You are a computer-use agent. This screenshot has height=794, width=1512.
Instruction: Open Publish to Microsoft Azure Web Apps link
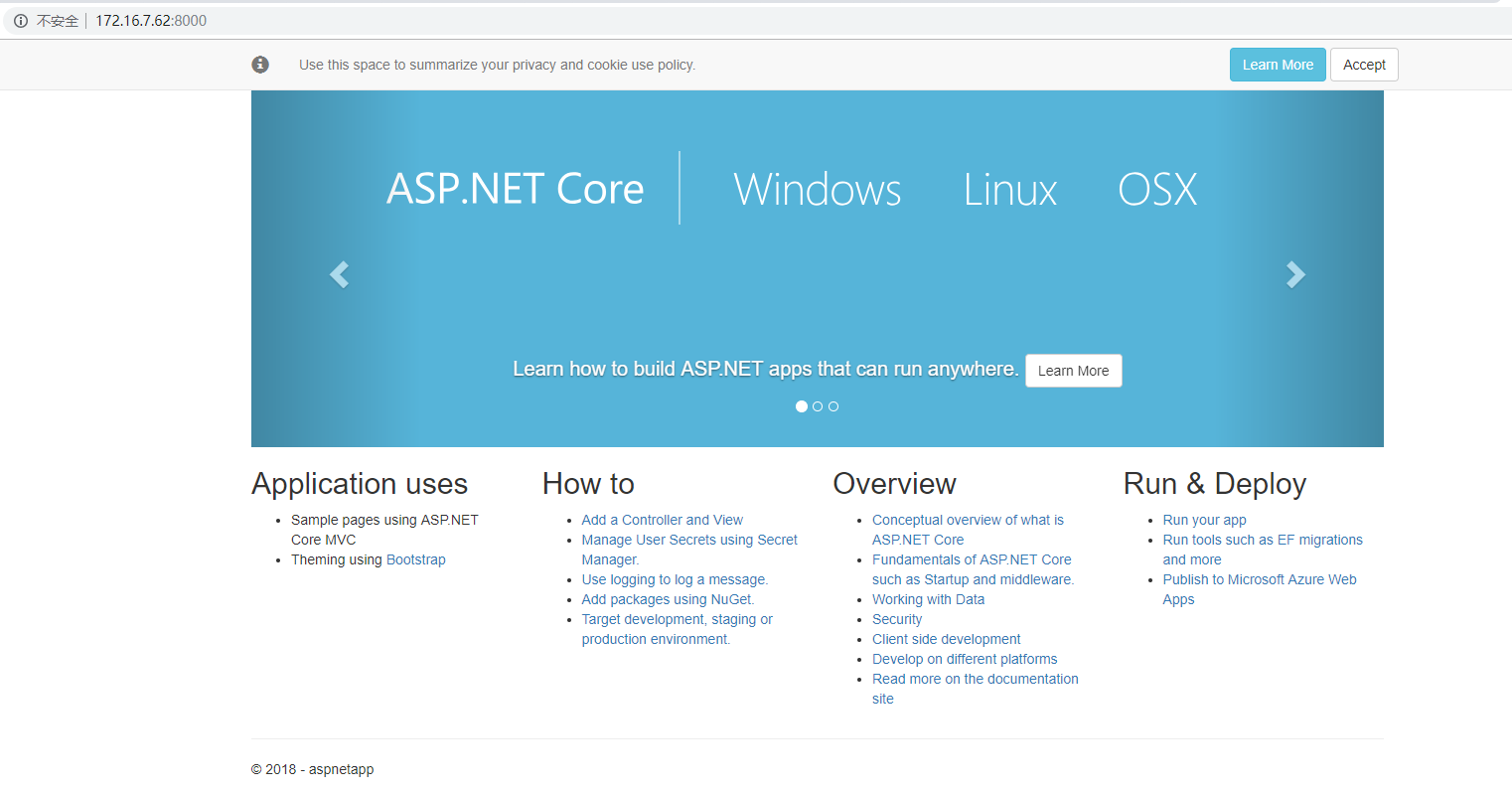1259,579
